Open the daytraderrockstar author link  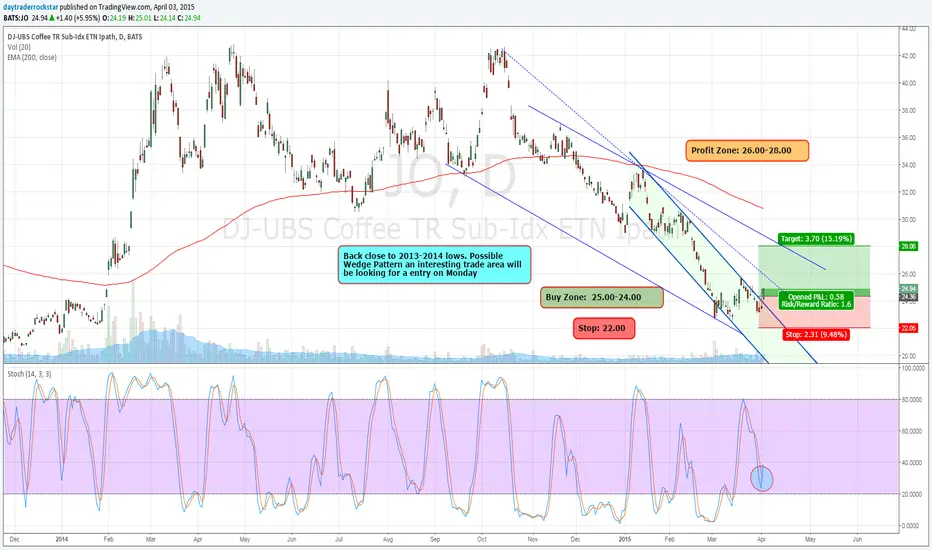click(31, 7)
